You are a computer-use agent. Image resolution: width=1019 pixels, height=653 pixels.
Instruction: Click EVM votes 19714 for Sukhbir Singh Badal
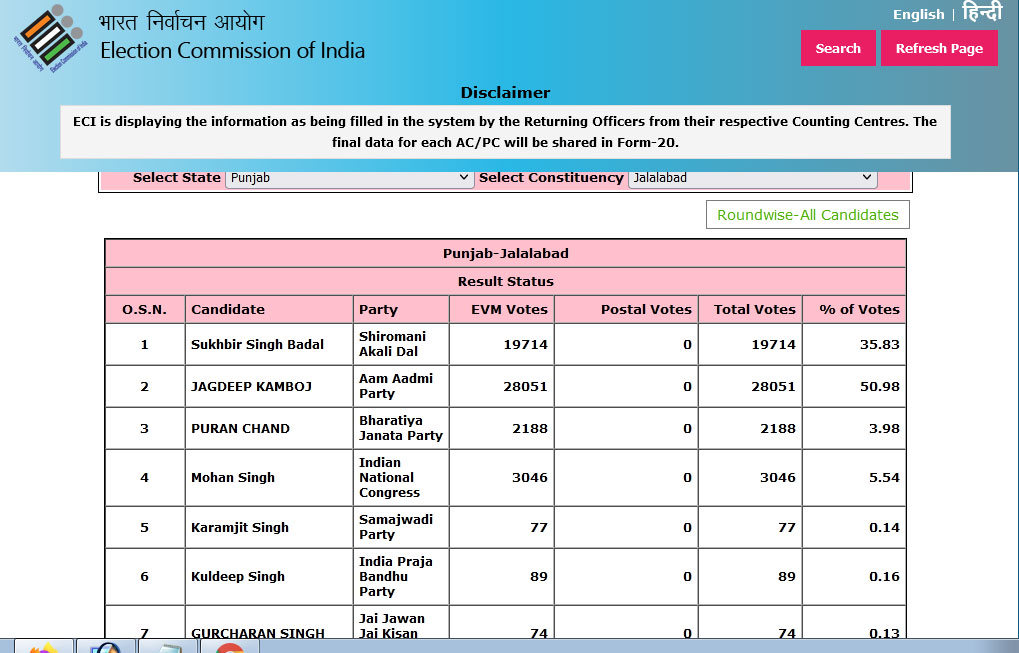(525, 344)
